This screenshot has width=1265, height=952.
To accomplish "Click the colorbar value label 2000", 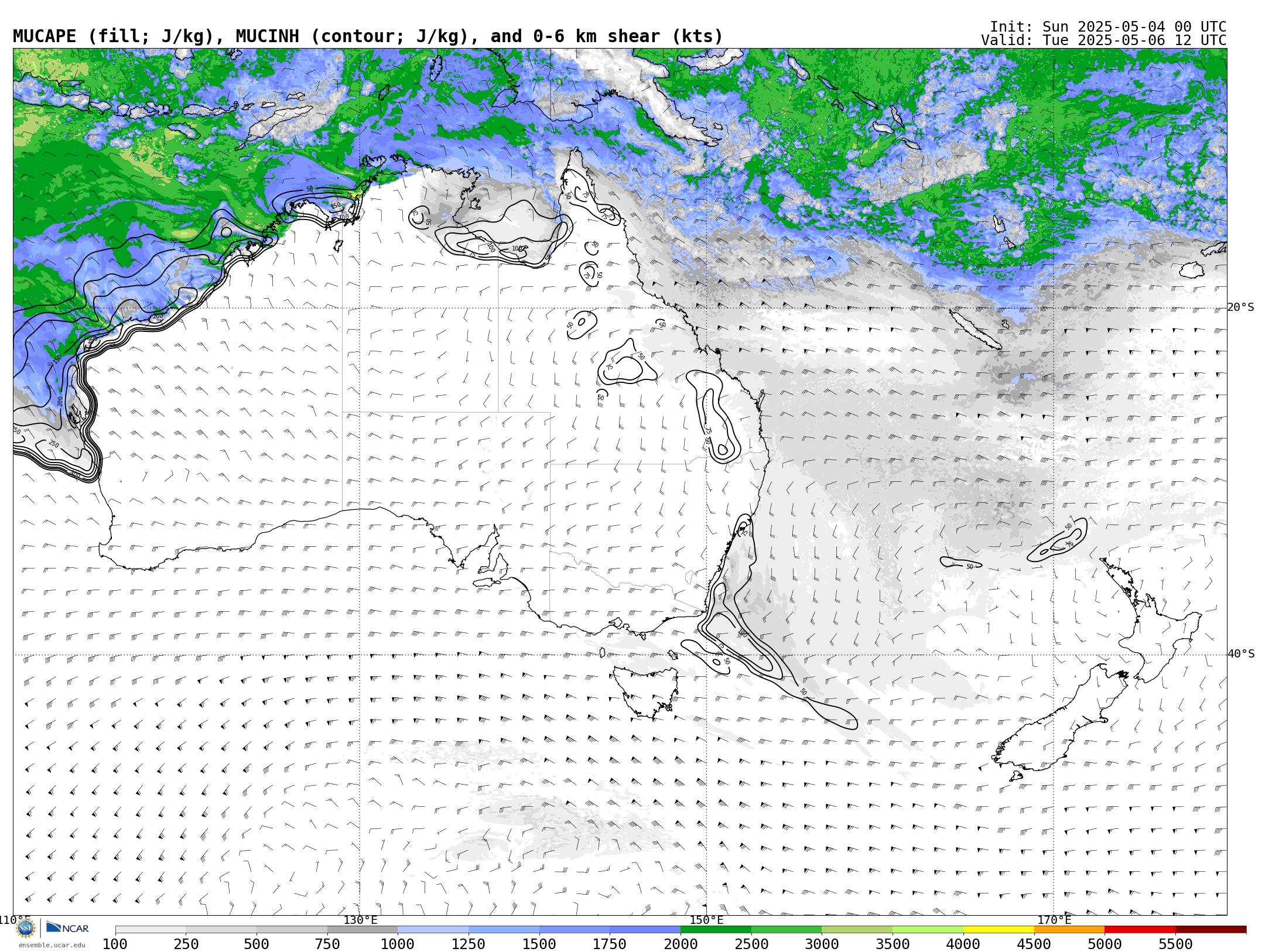I will [681, 944].
